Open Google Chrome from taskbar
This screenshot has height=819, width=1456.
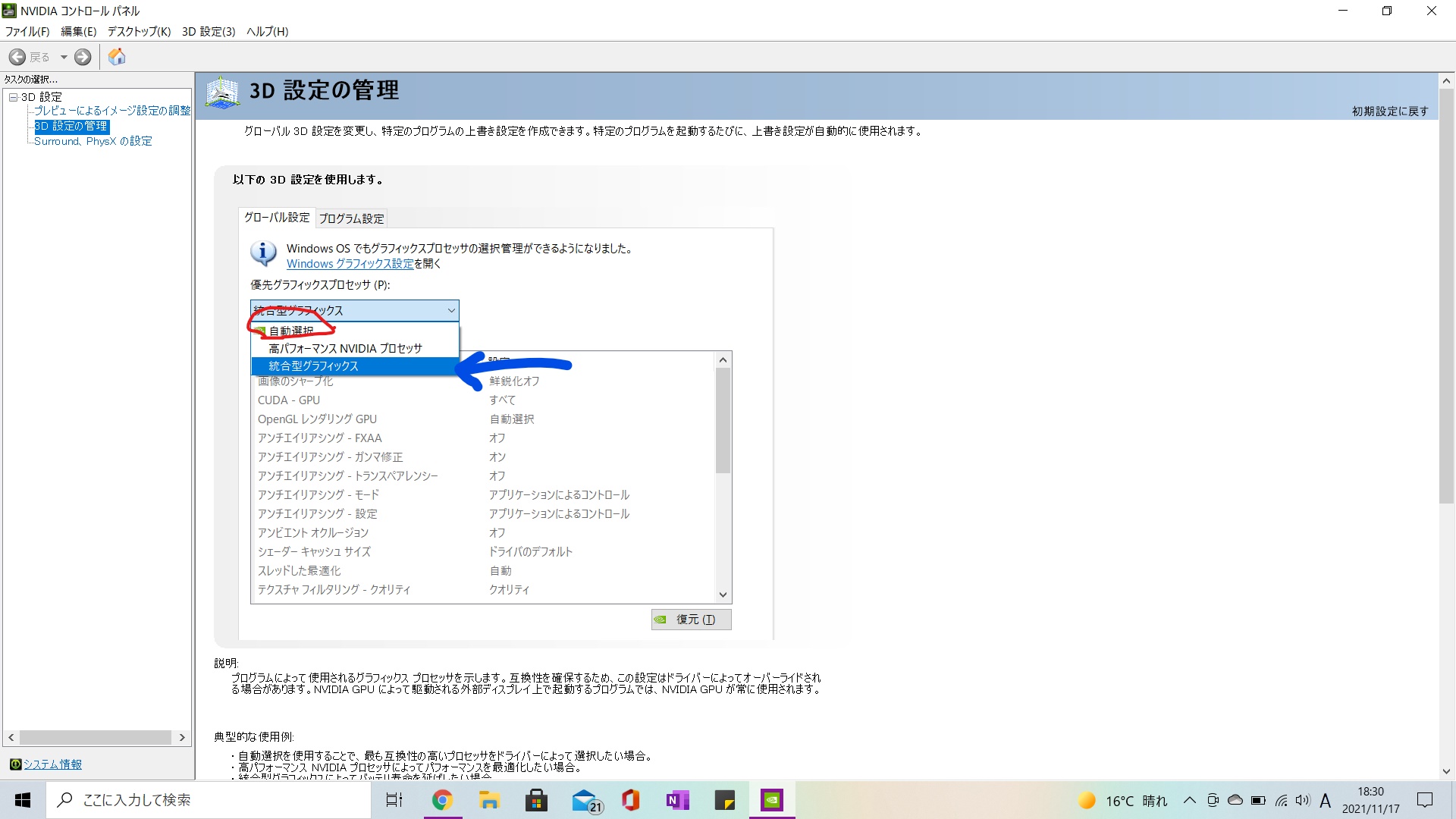(x=442, y=800)
